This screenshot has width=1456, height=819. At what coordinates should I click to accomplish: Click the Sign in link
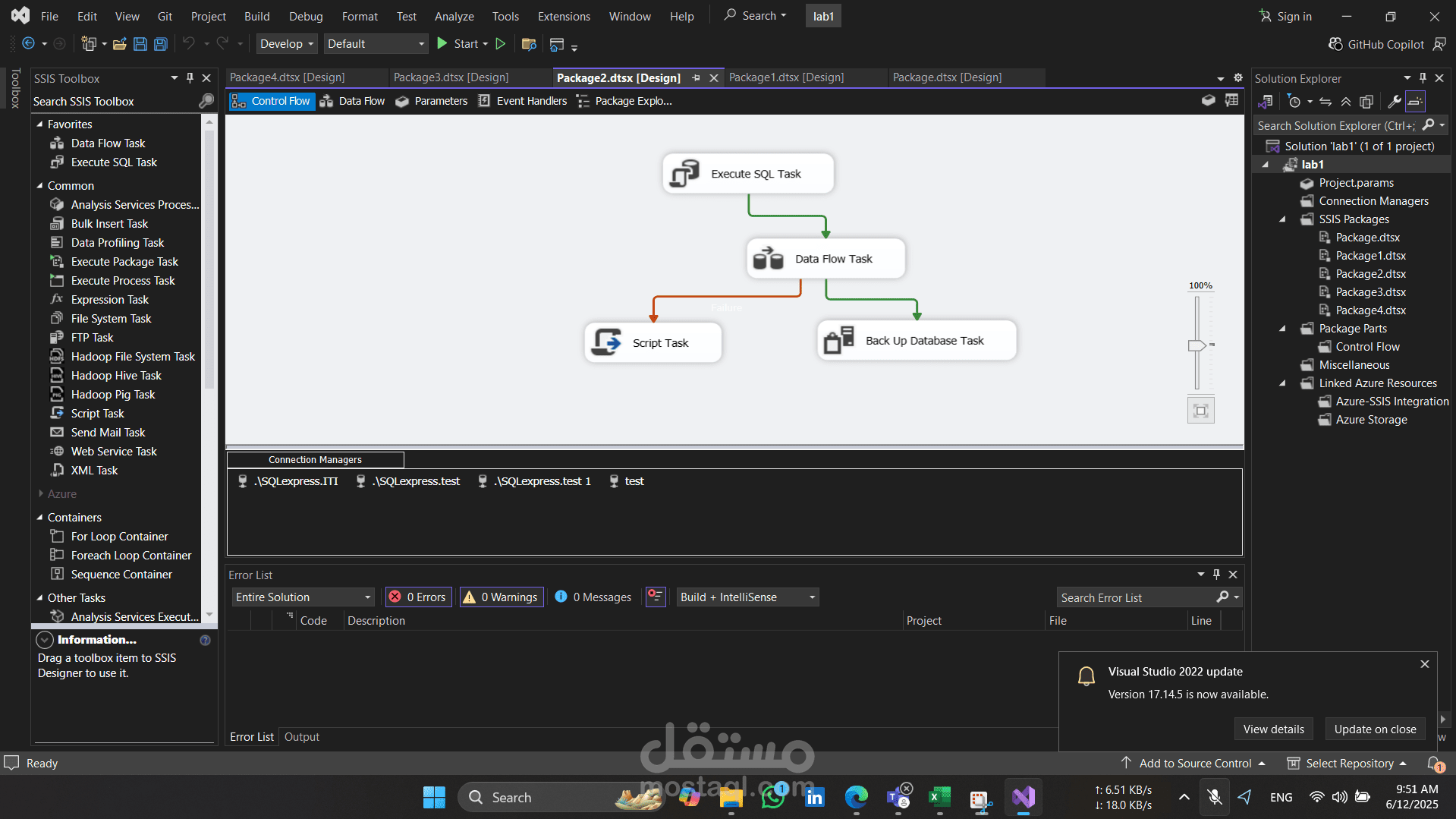click(x=1286, y=16)
